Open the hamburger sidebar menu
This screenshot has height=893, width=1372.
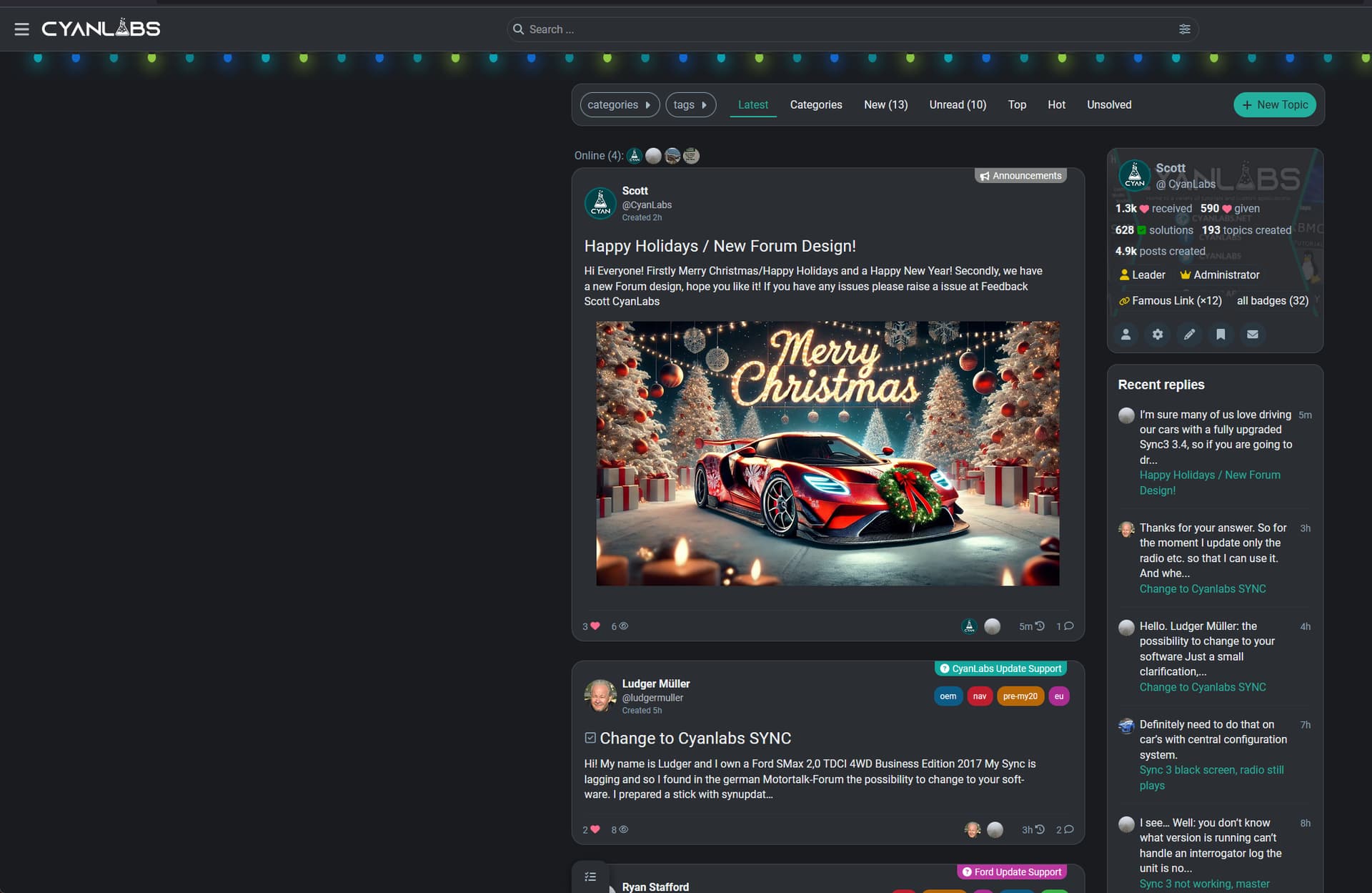point(21,29)
